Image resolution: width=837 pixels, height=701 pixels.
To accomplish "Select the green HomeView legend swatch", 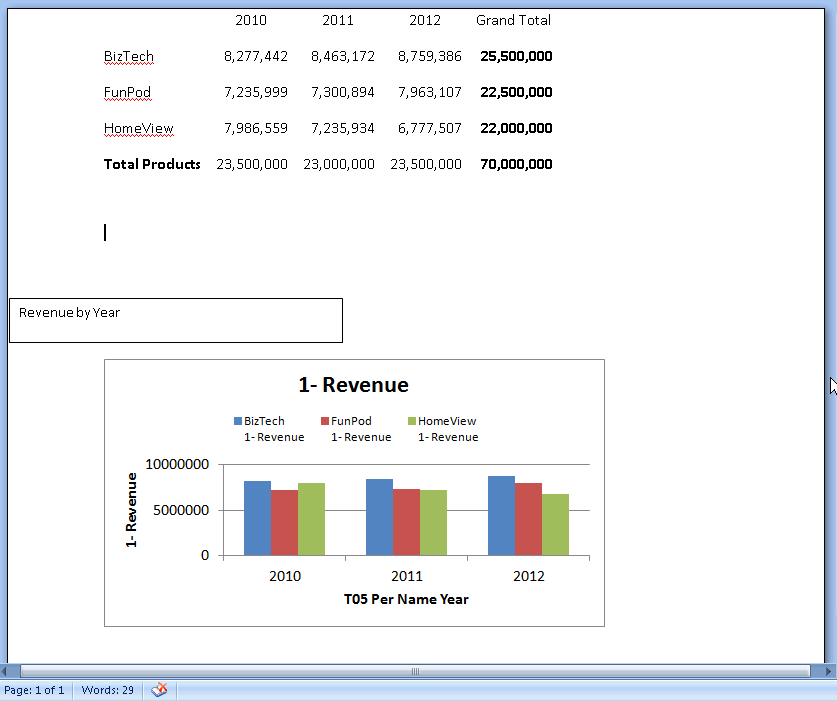I will pos(412,422).
